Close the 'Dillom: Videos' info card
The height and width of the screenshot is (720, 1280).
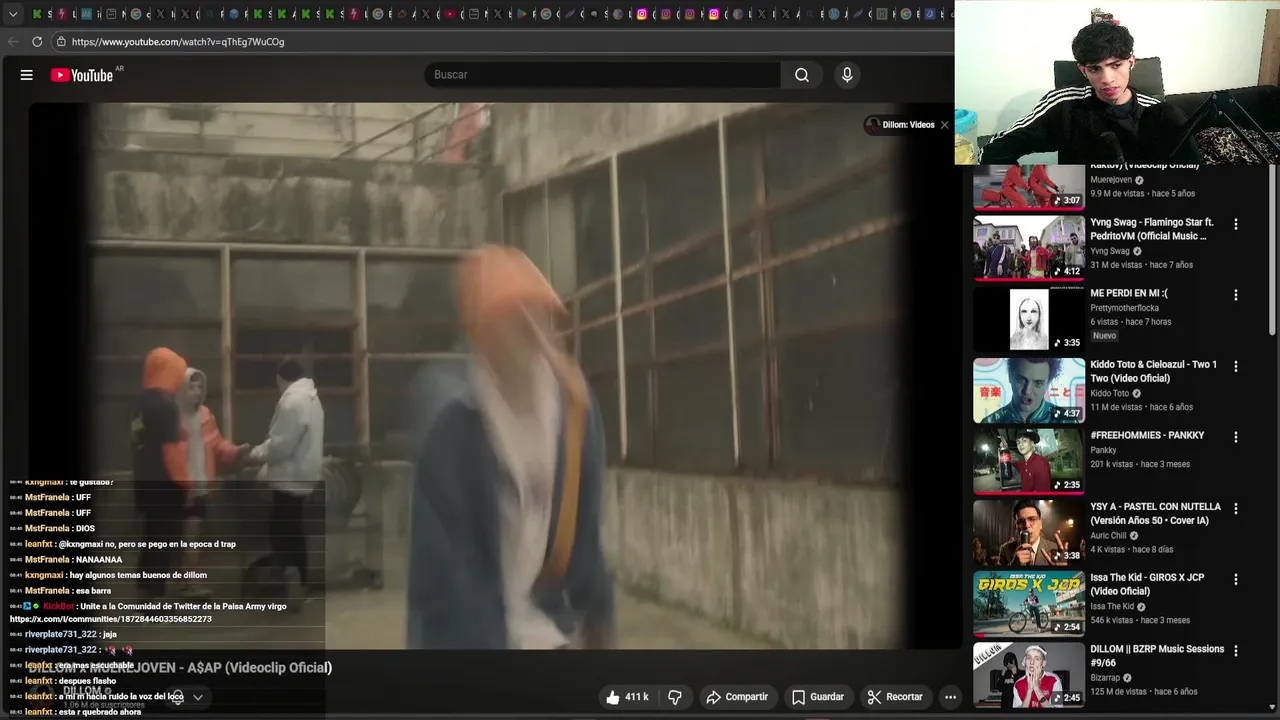pos(944,125)
